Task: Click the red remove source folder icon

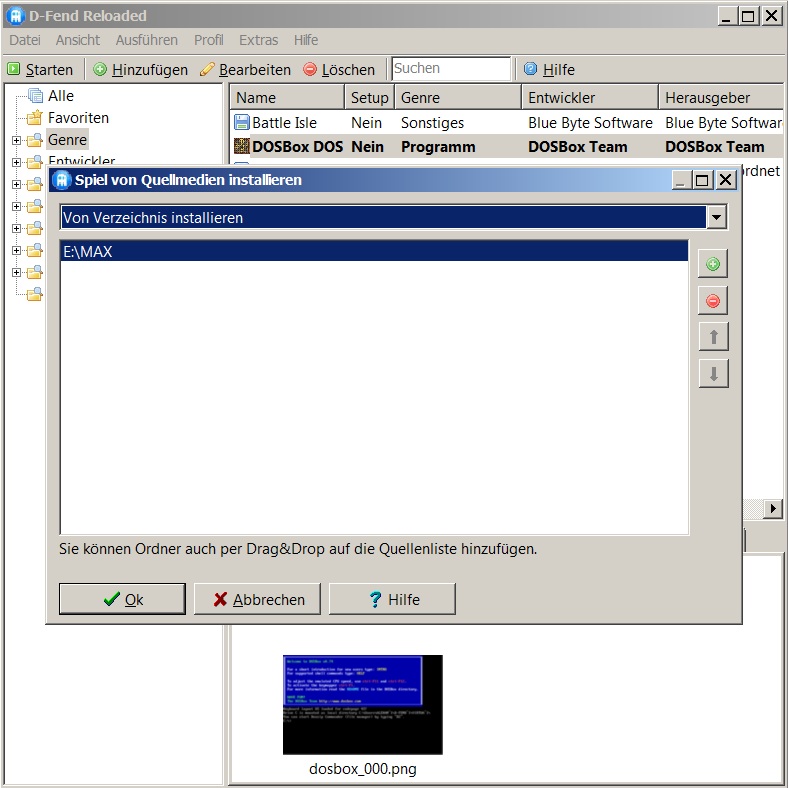Action: 713,301
